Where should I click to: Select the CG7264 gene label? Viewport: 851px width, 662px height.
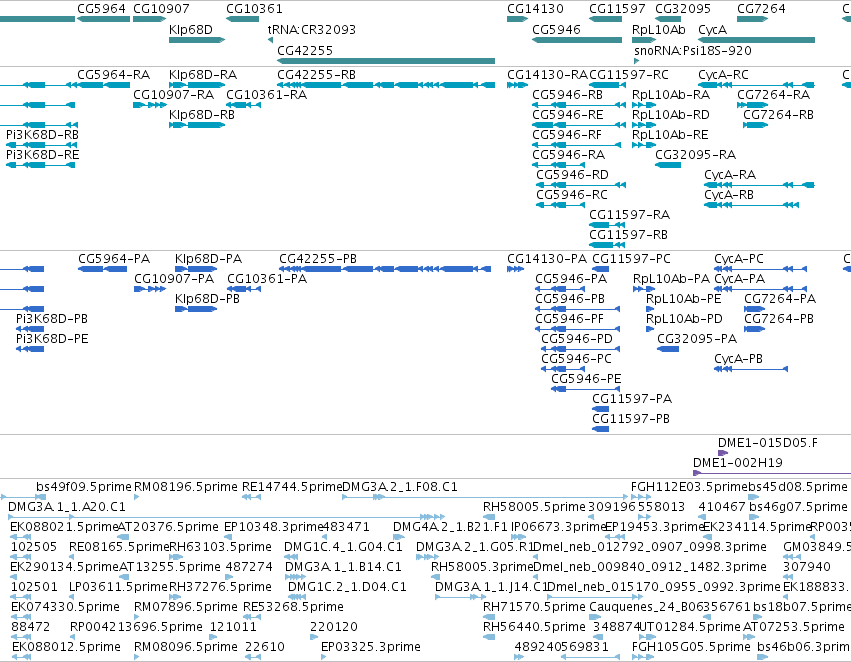tap(761, 9)
